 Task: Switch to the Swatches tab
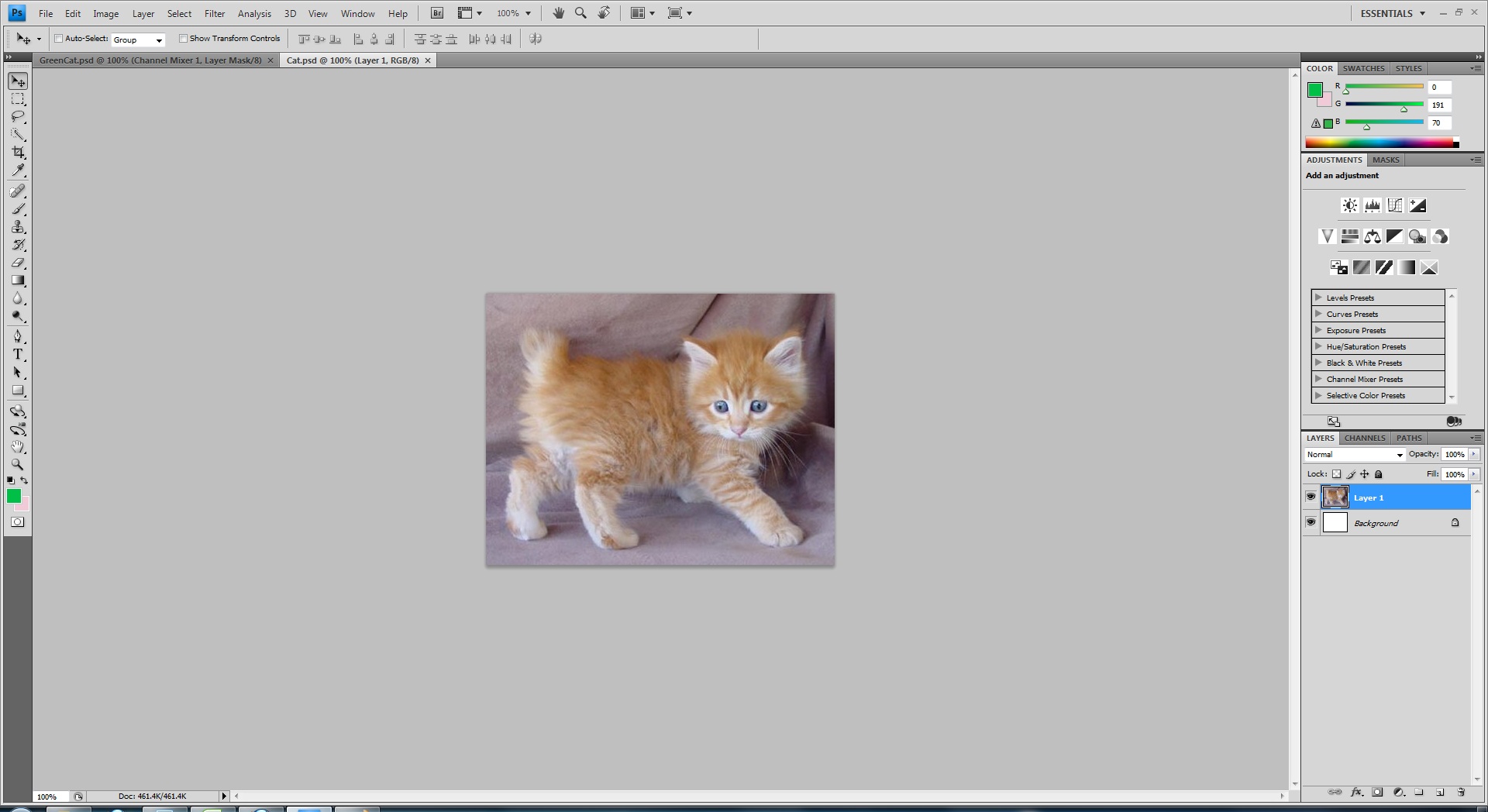[1363, 68]
